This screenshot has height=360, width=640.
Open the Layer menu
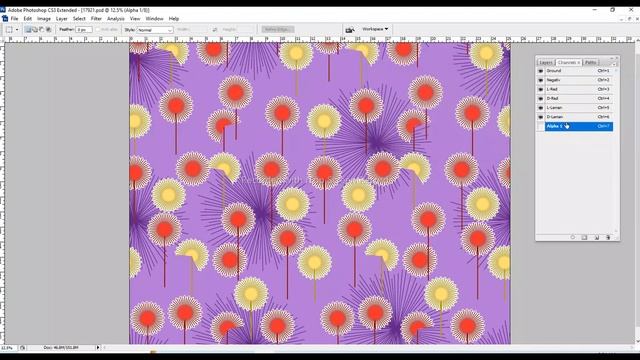tap(62, 19)
